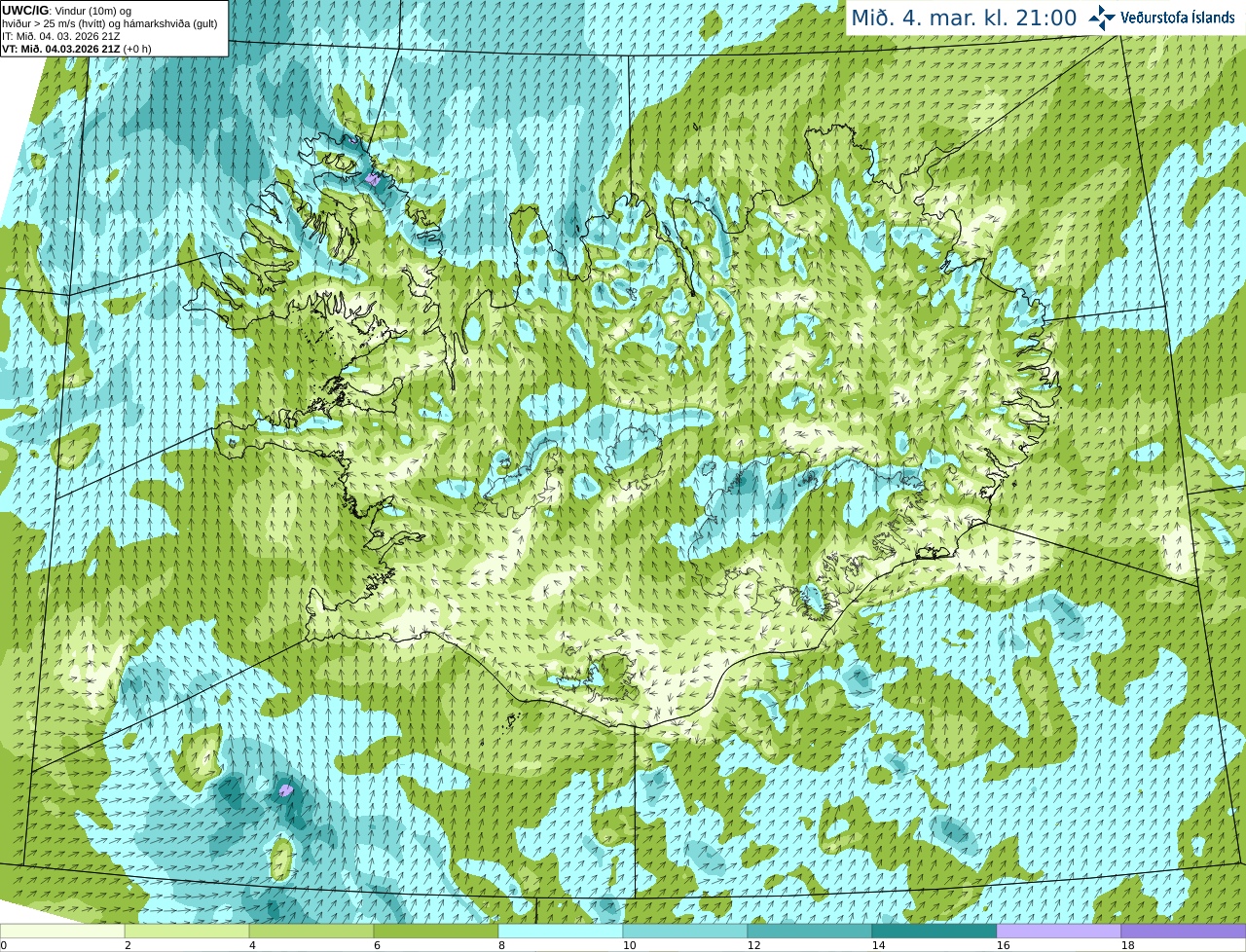Screen dimensions: 1246x952
Task: Click the "4" label on the wind scale
Action: (x=252, y=945)
